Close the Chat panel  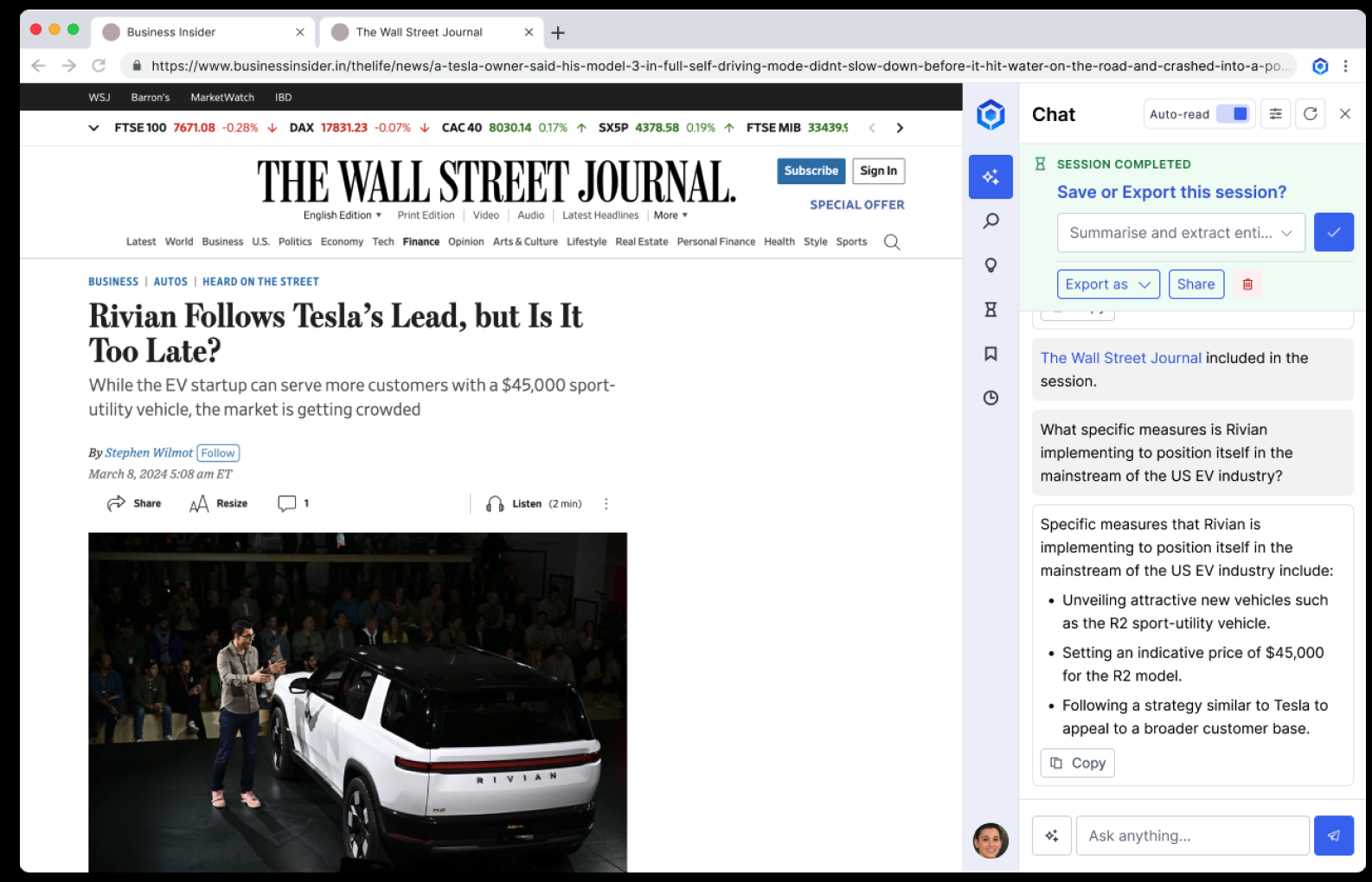pos(1345,114)
